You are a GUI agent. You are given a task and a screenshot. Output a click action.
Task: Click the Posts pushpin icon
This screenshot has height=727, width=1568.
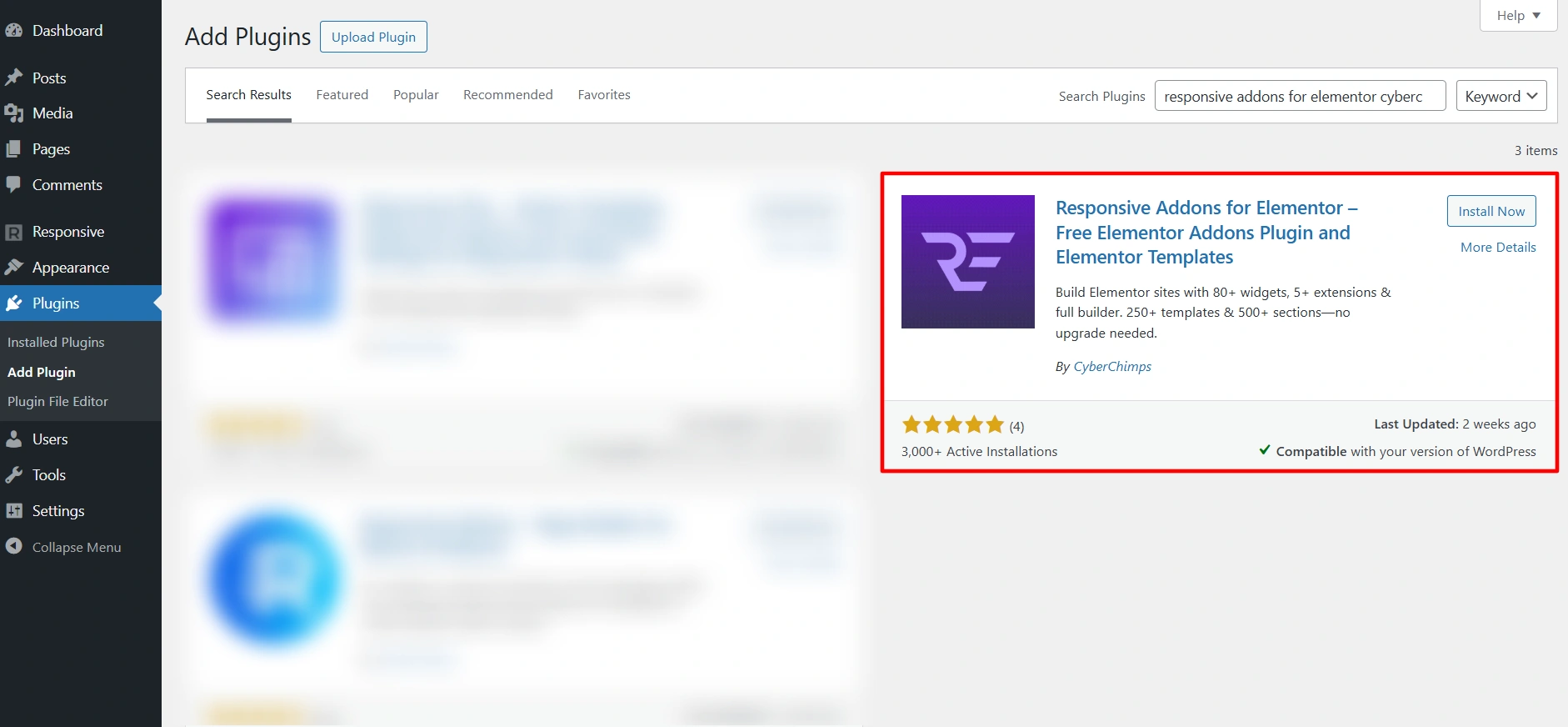click(x=13, y=78)
